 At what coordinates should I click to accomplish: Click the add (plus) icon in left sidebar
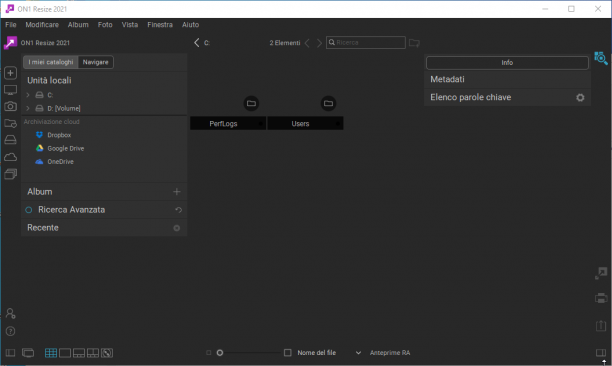tap(11, 73)
